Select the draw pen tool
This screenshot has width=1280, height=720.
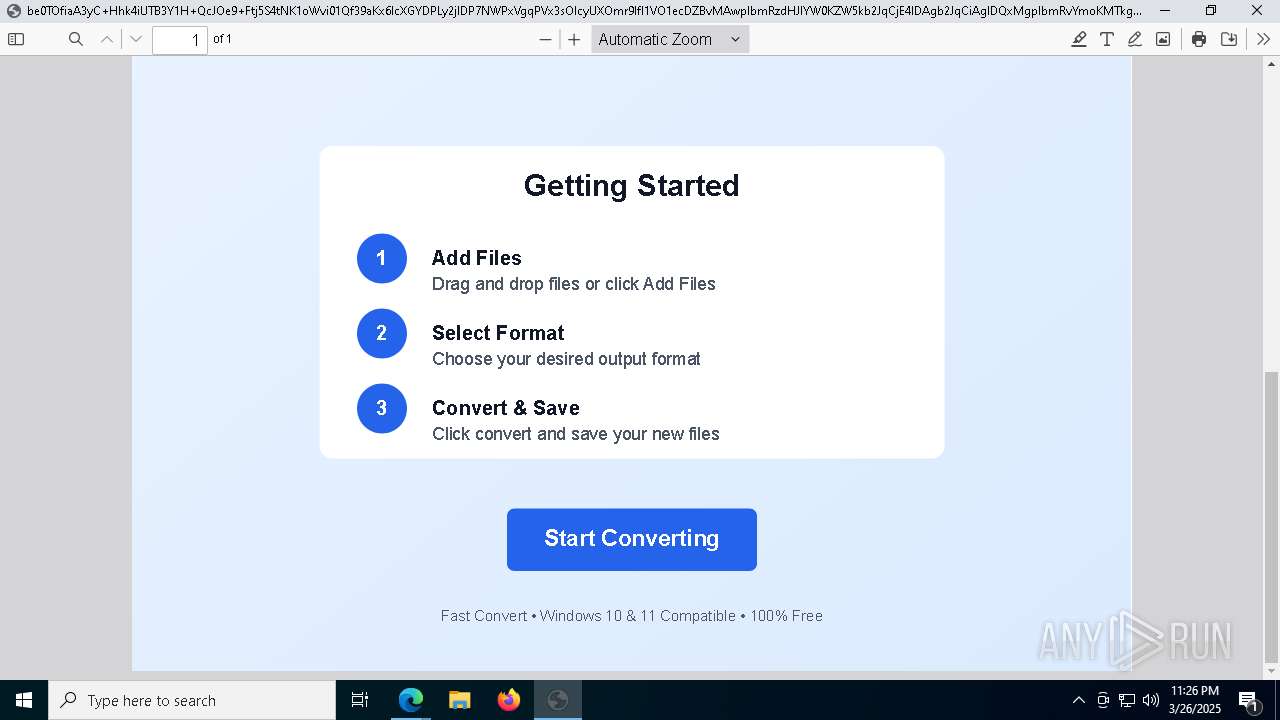(x=1135, y=39)
